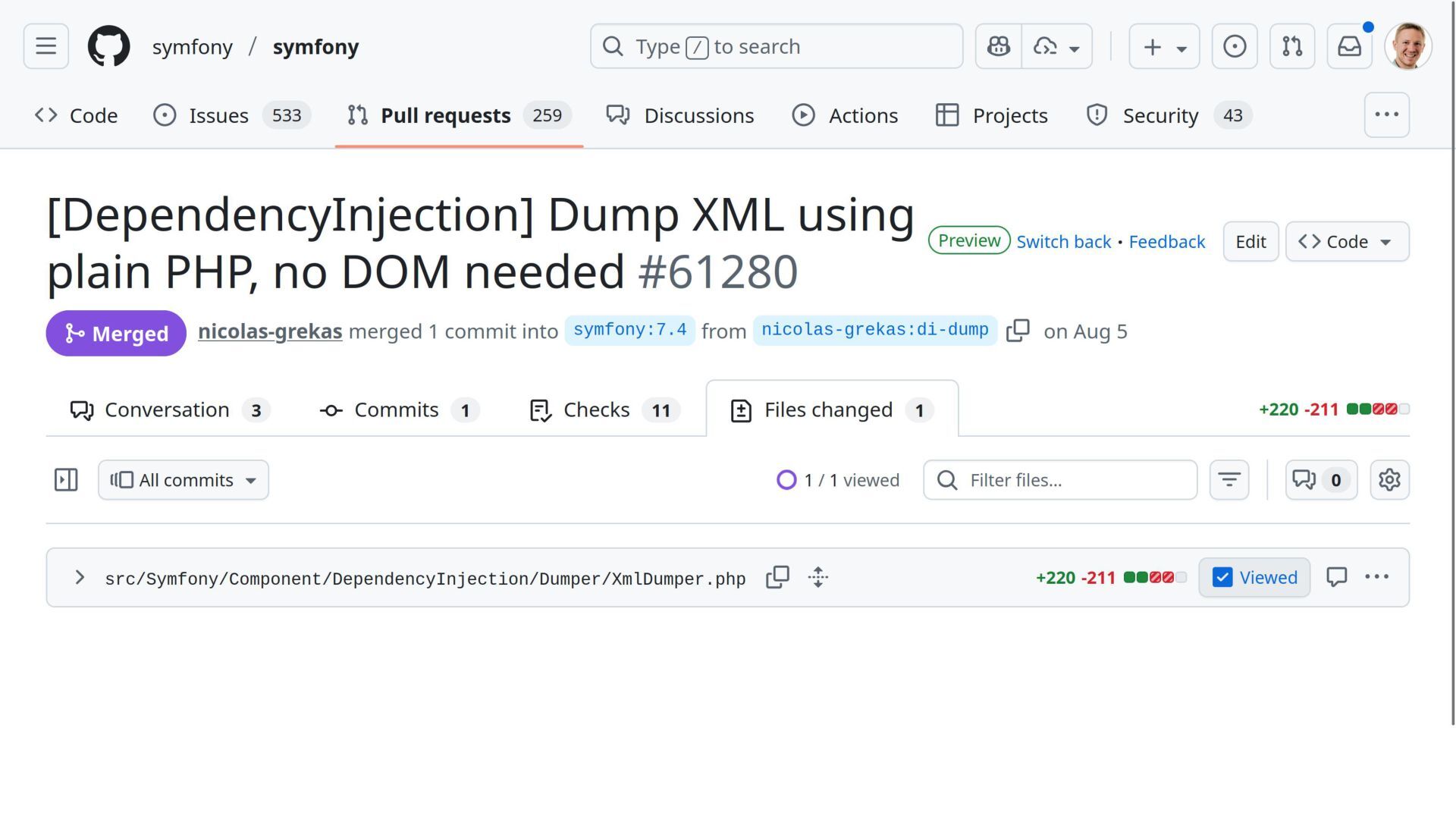Click the GitHub logo home icon
The image size is (1456, 819).
coord(108,47)
